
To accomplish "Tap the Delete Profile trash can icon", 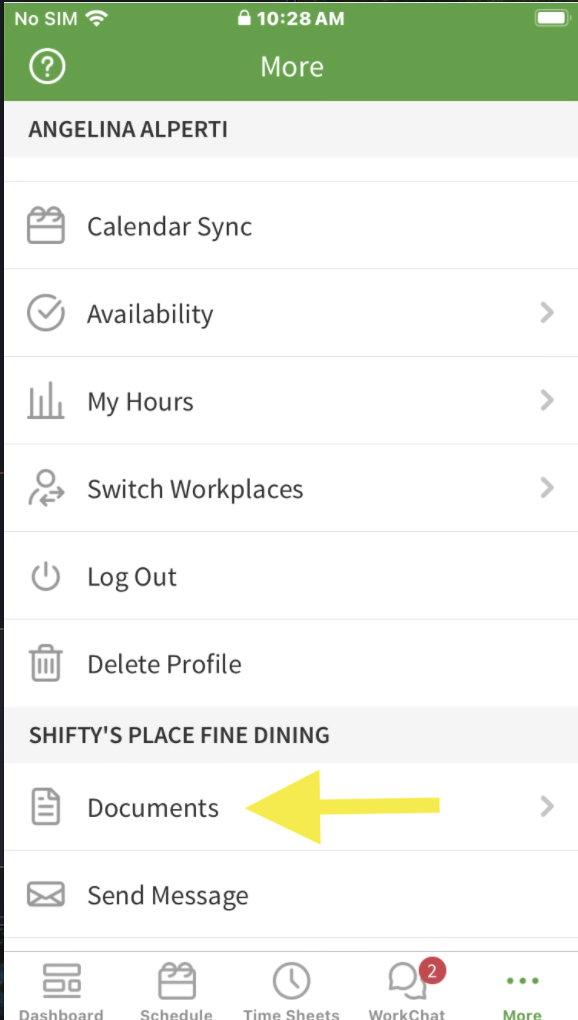I will (x=46, y=664).
